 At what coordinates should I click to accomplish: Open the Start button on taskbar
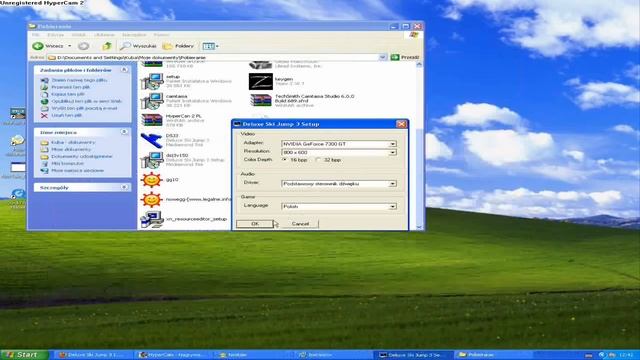pyautogui.click(x=24, y=355)
